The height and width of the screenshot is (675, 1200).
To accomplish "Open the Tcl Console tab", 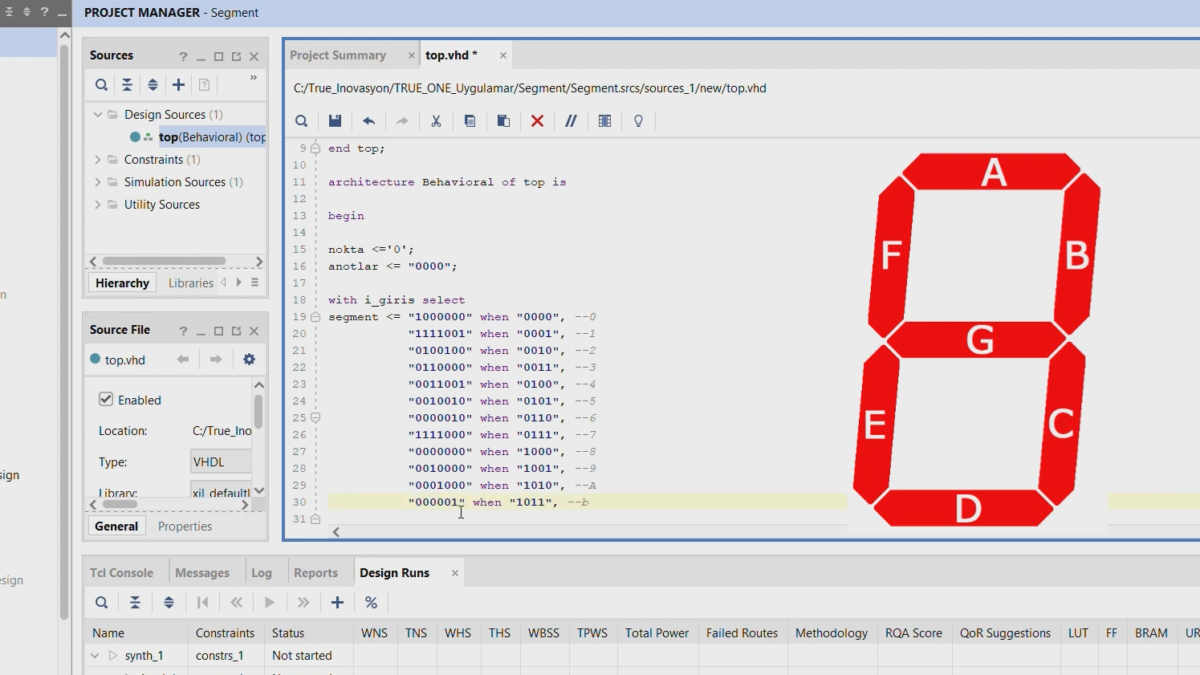I will (122, 573).
